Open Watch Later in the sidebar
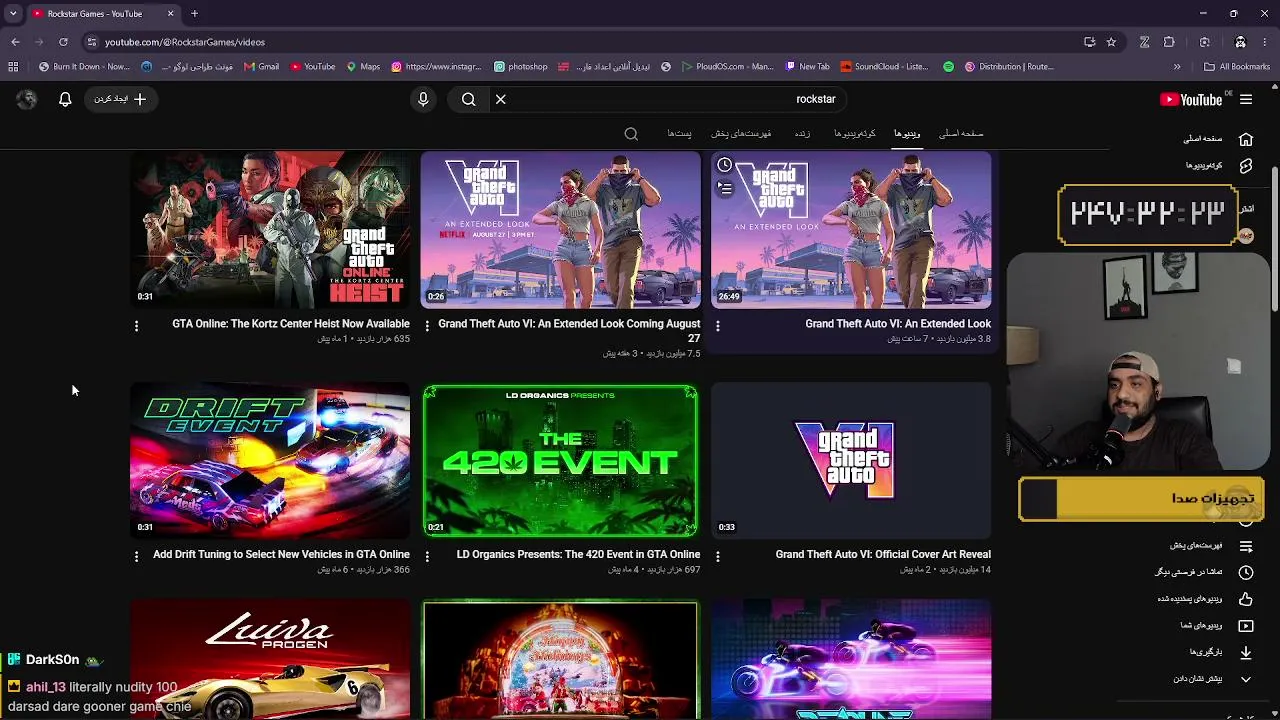1280x720 pixels. point(1203,572)
